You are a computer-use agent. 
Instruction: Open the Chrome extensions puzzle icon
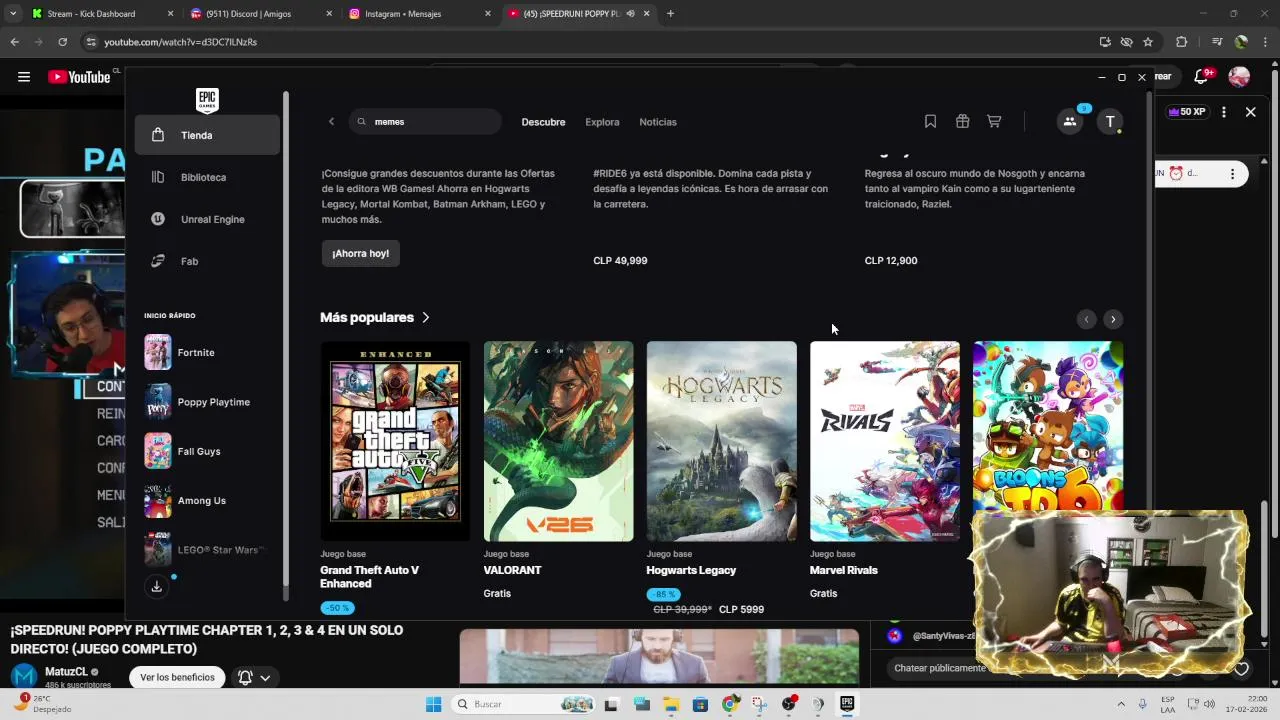pos(1182,42)
